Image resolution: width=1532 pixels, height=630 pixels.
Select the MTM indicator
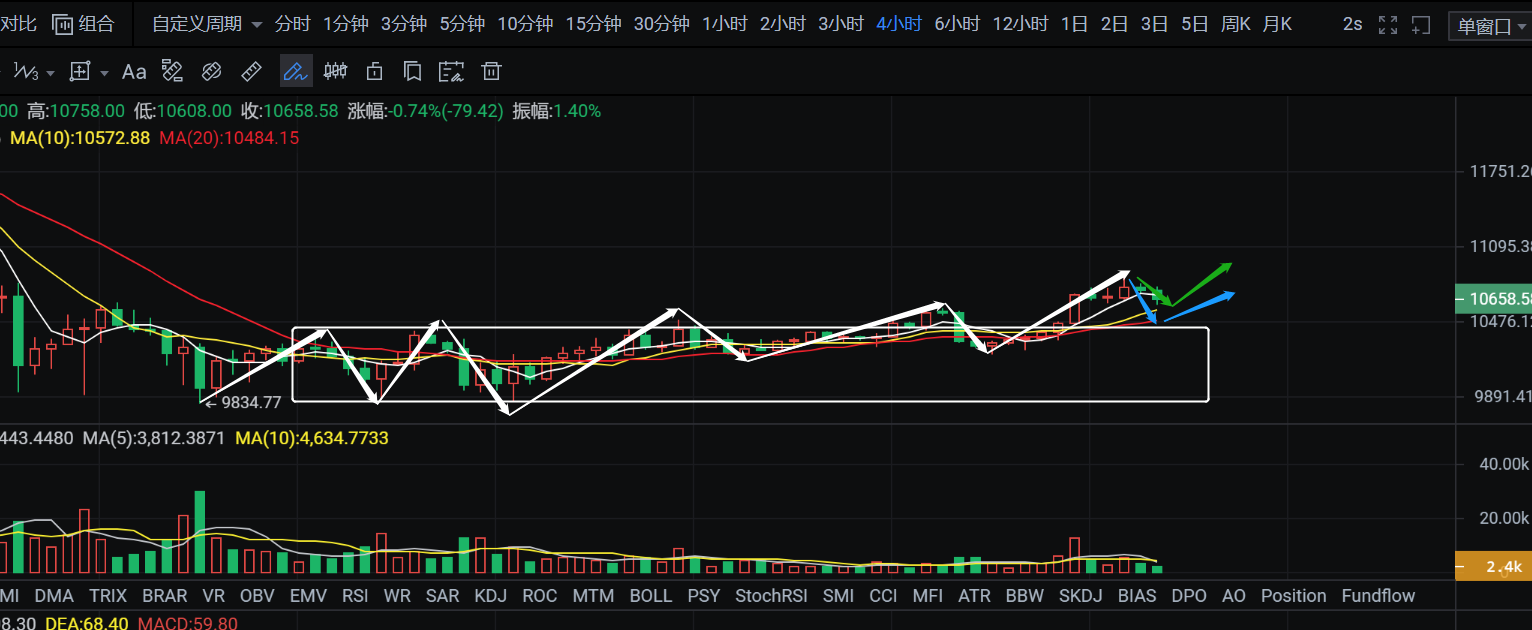point(593,596)
